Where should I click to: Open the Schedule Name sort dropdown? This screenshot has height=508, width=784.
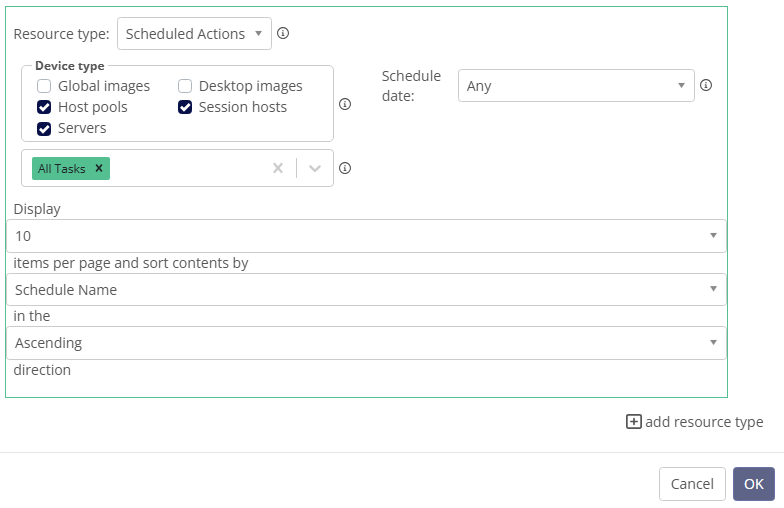coord(366,290)
